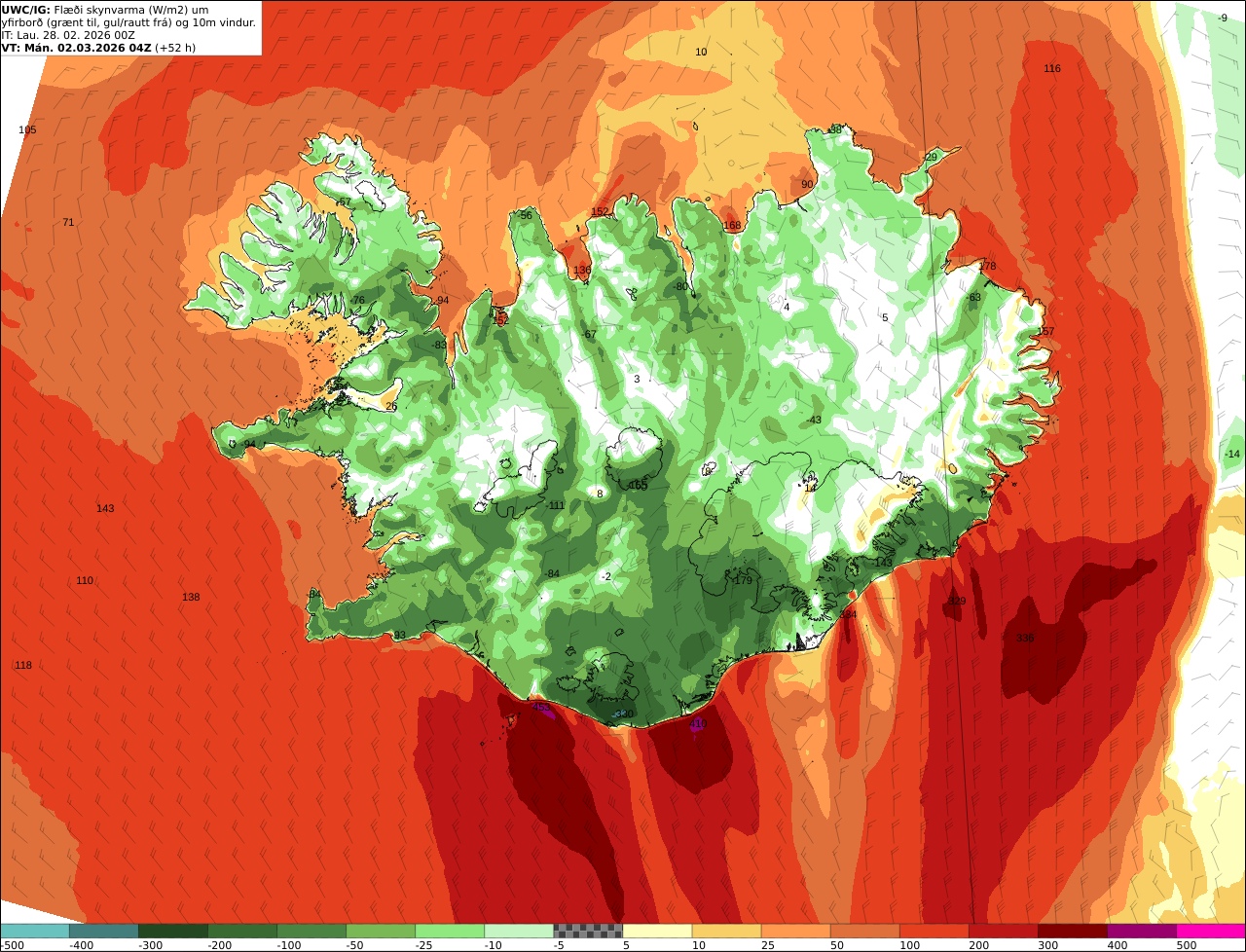The width and height of the screenshot is (1246, 952).
Task: Click the 'yfirborð (grænt til, gul/rautt frá)' line
Action: (x=86, y=21)
